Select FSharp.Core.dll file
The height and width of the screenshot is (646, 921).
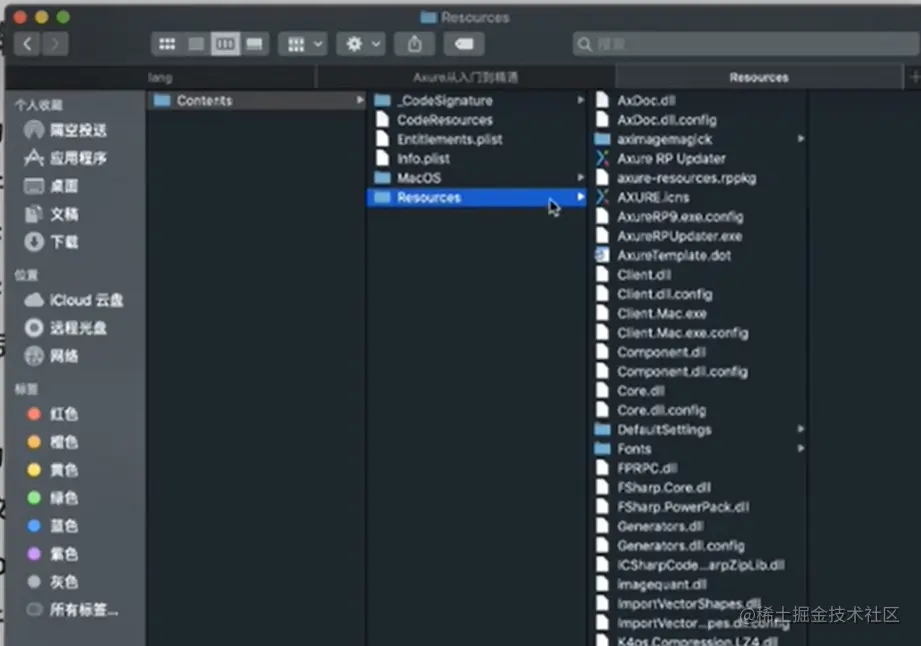click(x=698, y=487)
